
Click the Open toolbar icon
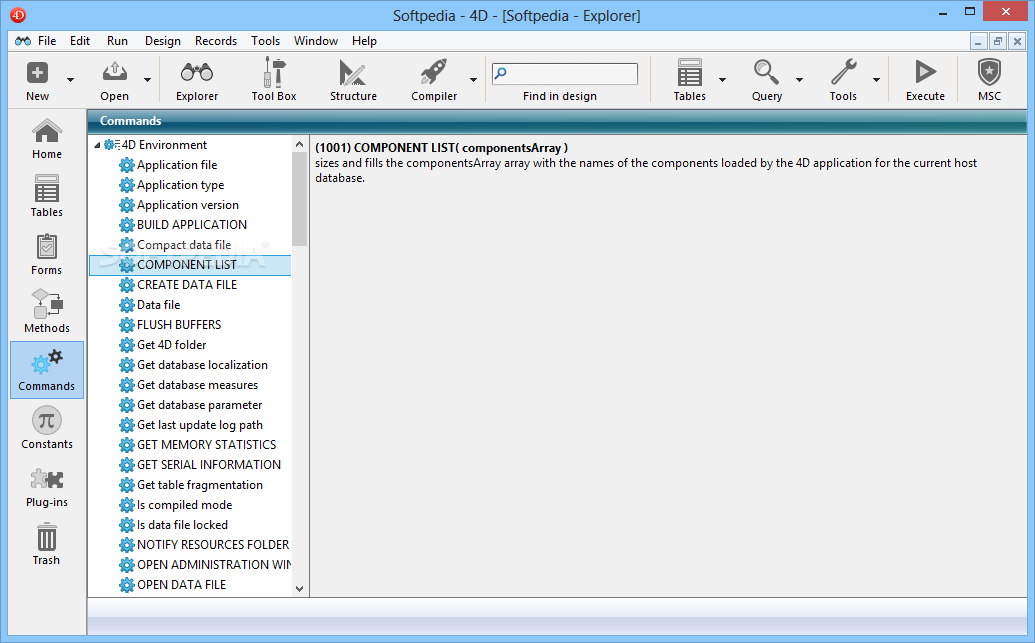coord(114,72)
